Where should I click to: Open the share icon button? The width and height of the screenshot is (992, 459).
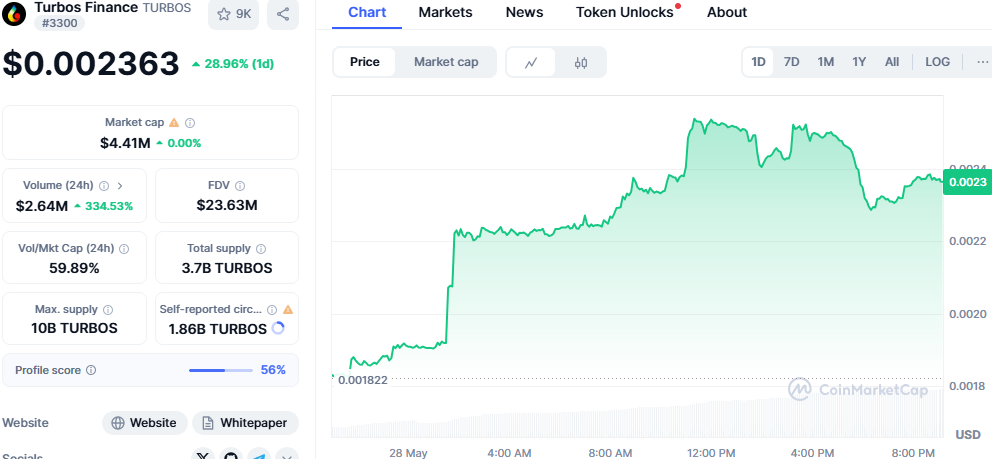pos(283,14)
